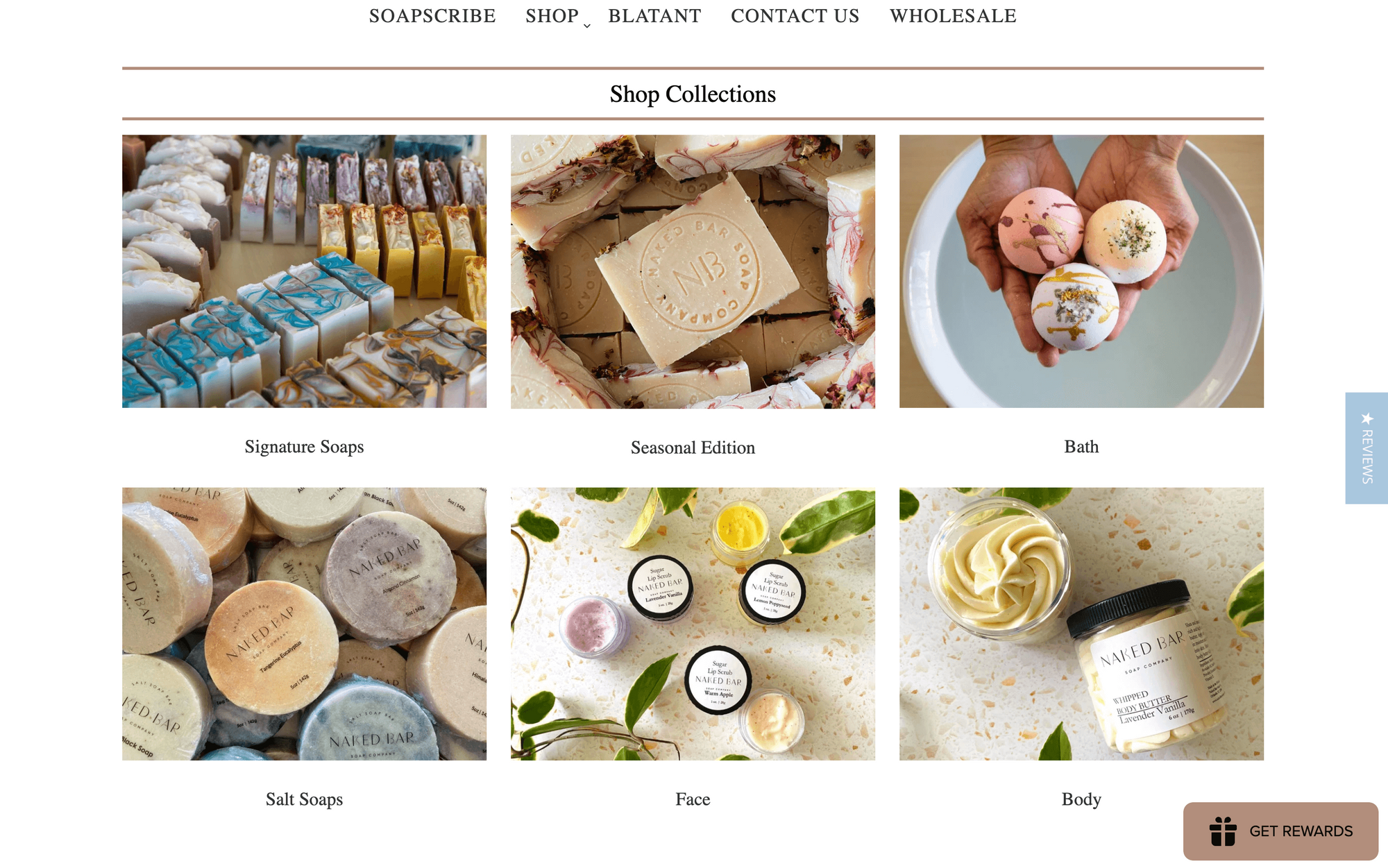1388x868 pixels.
Task: Expand the SHOP dropdown chevron
Action: (587, 26)
